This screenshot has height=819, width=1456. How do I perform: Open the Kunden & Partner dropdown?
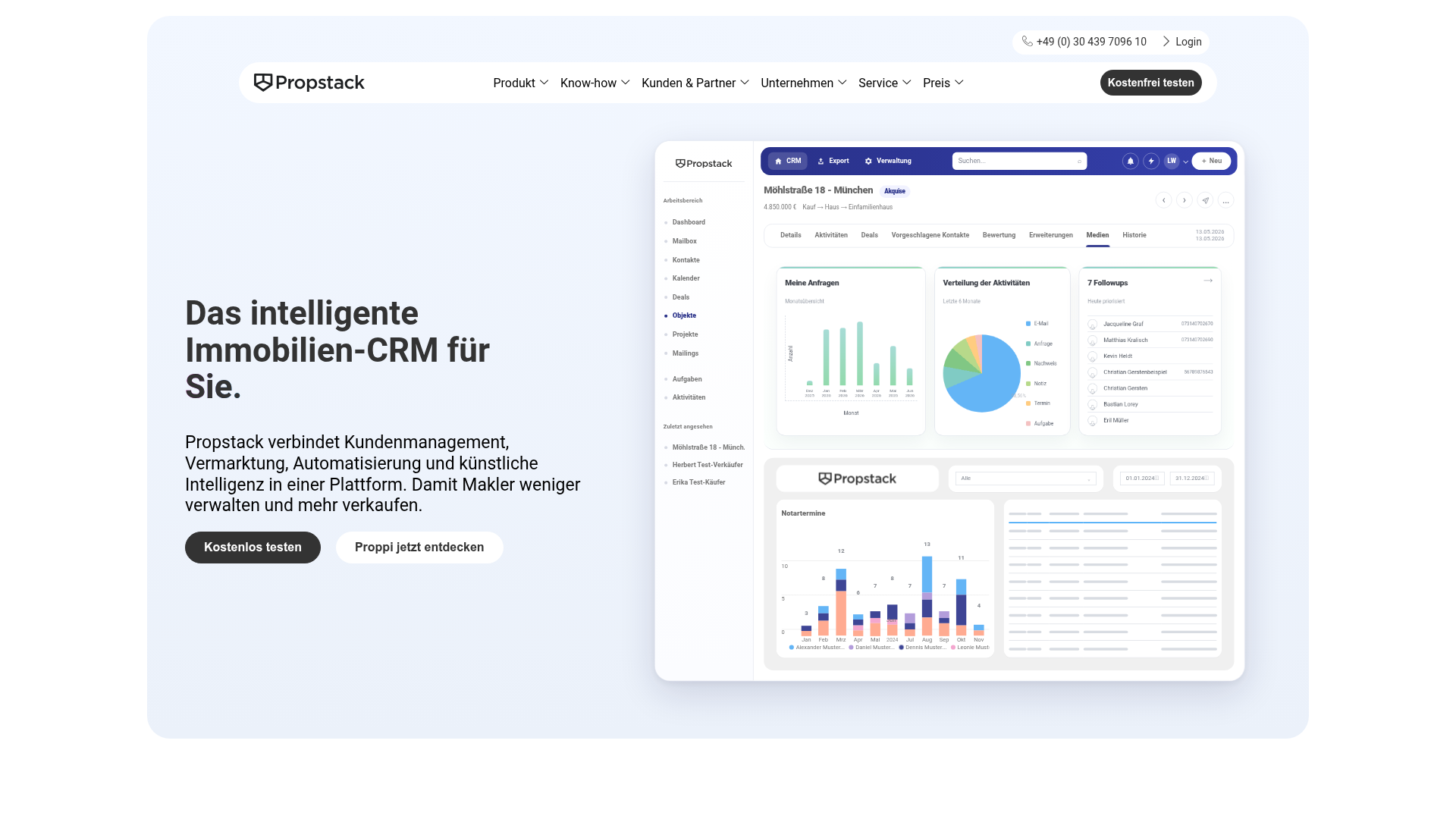pyautogui.click(x=695, y=83)
